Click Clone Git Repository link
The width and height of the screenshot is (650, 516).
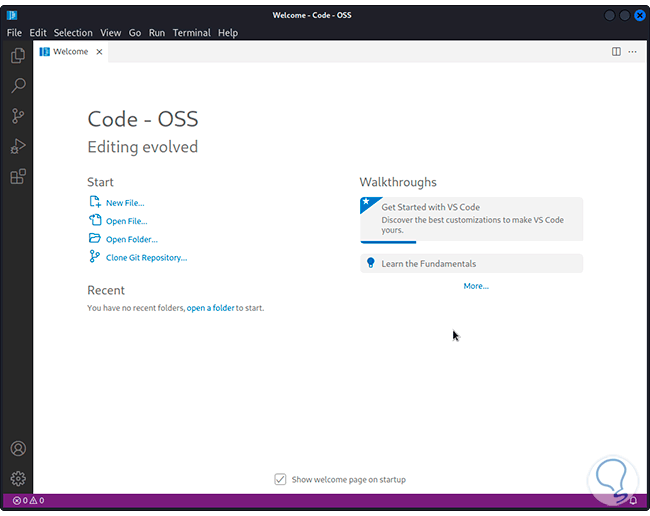click(146, 258)
